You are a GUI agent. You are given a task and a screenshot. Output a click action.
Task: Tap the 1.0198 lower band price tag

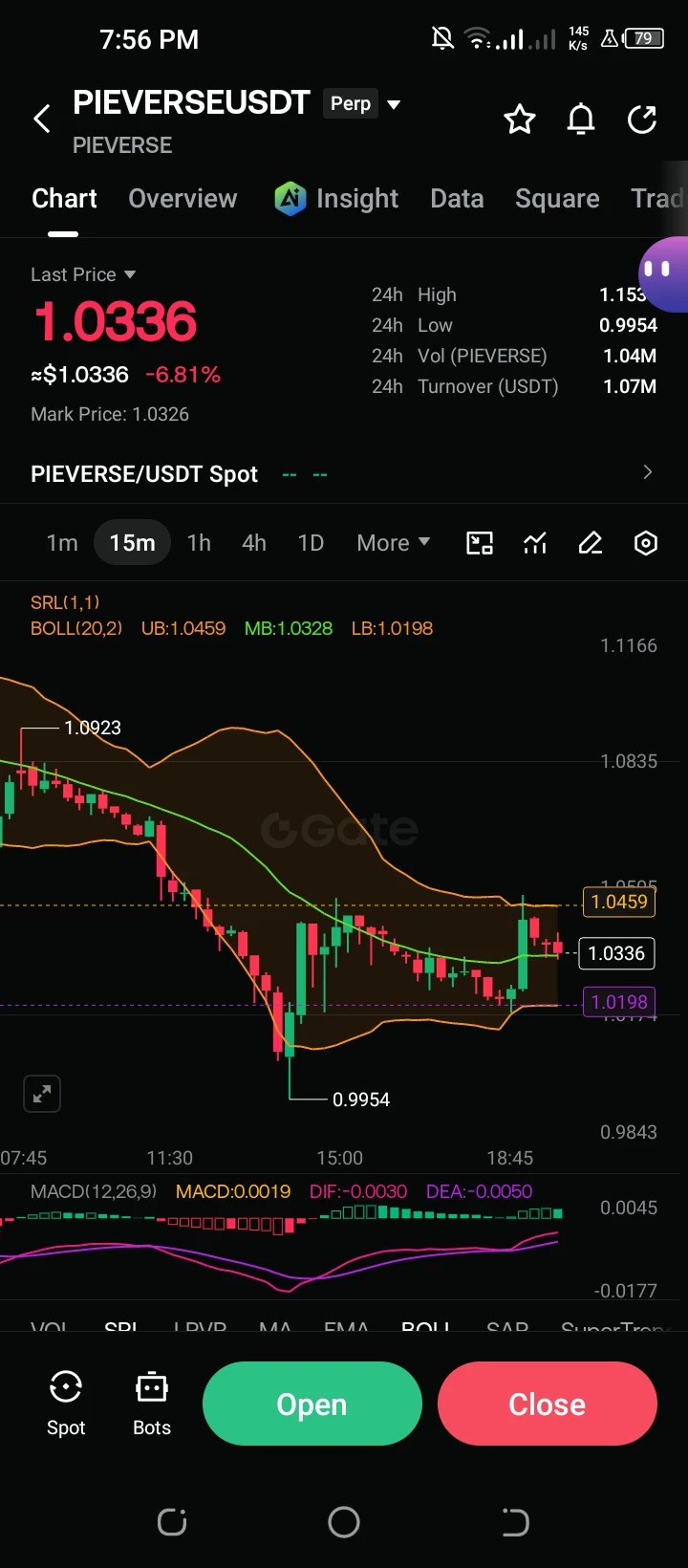[x=619, y=1002]
